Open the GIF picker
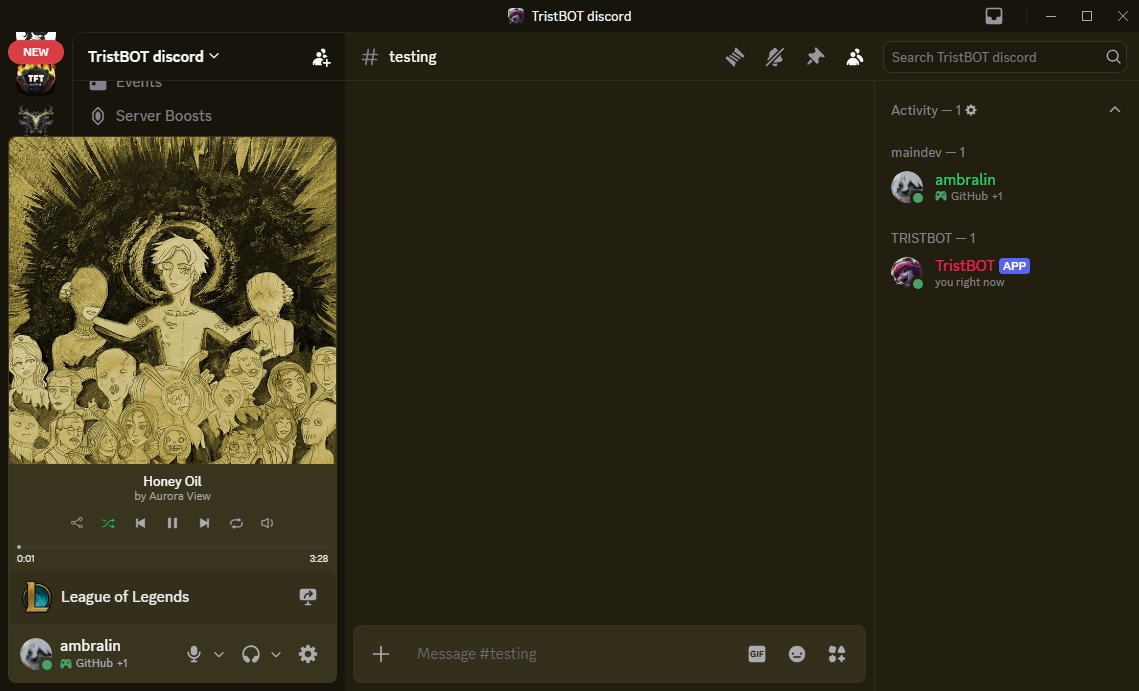1139x691 pixels. [x=757, y=654]
